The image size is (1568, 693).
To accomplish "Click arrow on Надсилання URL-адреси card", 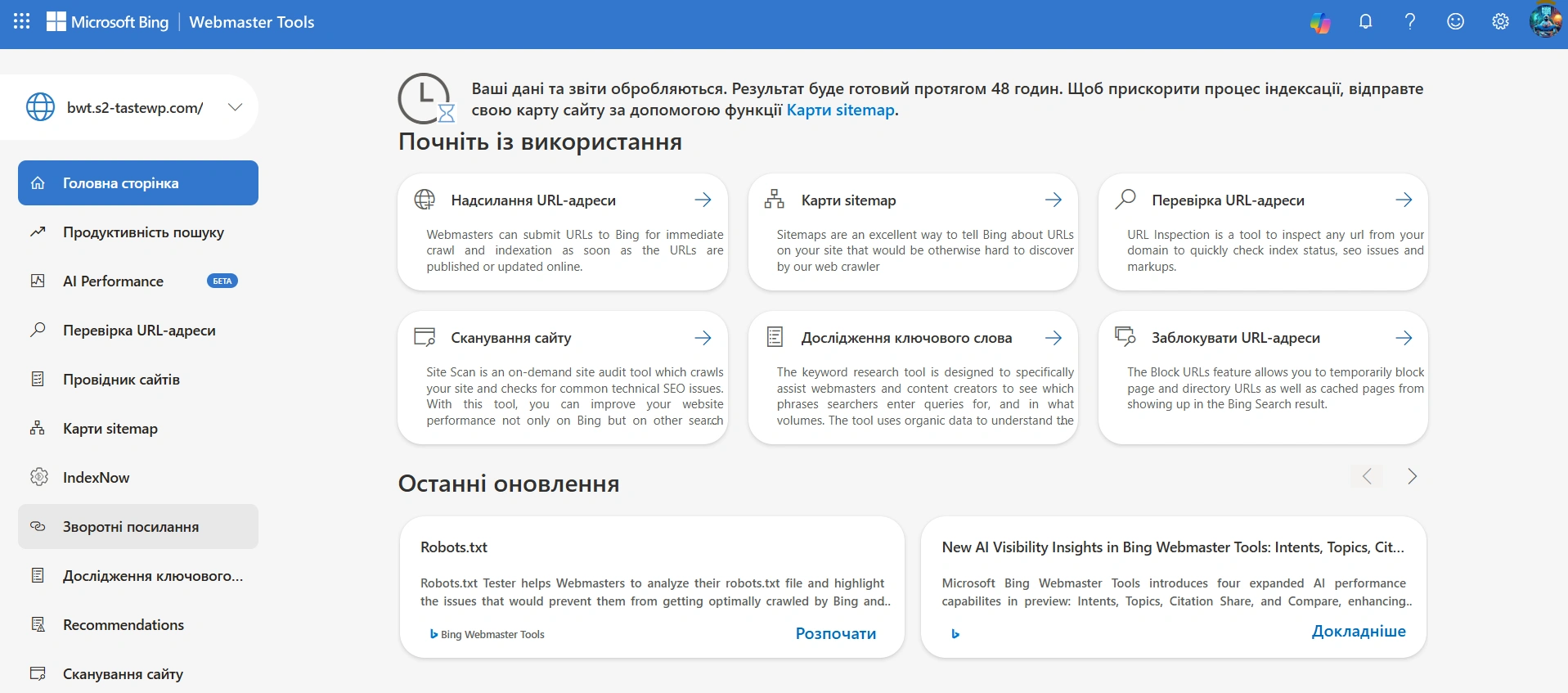I will tap(703, 200).
